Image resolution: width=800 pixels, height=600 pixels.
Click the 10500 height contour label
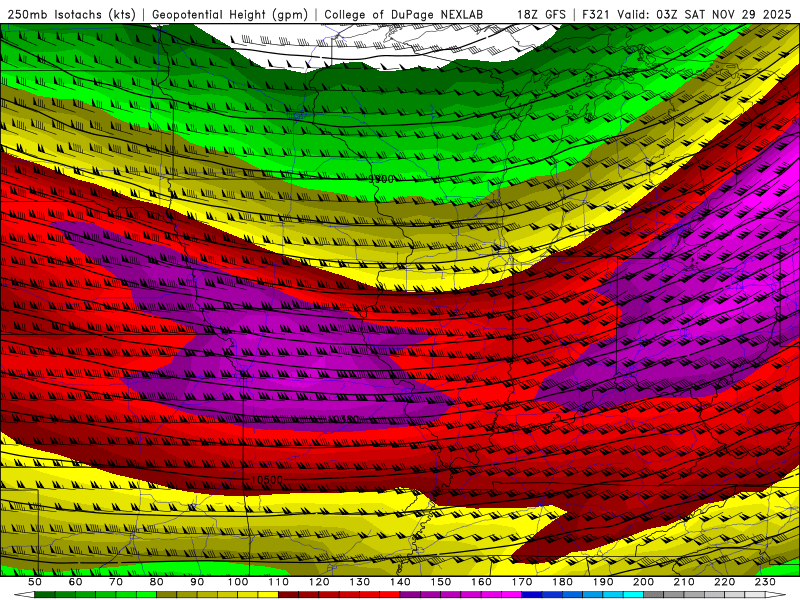point(266,480)
